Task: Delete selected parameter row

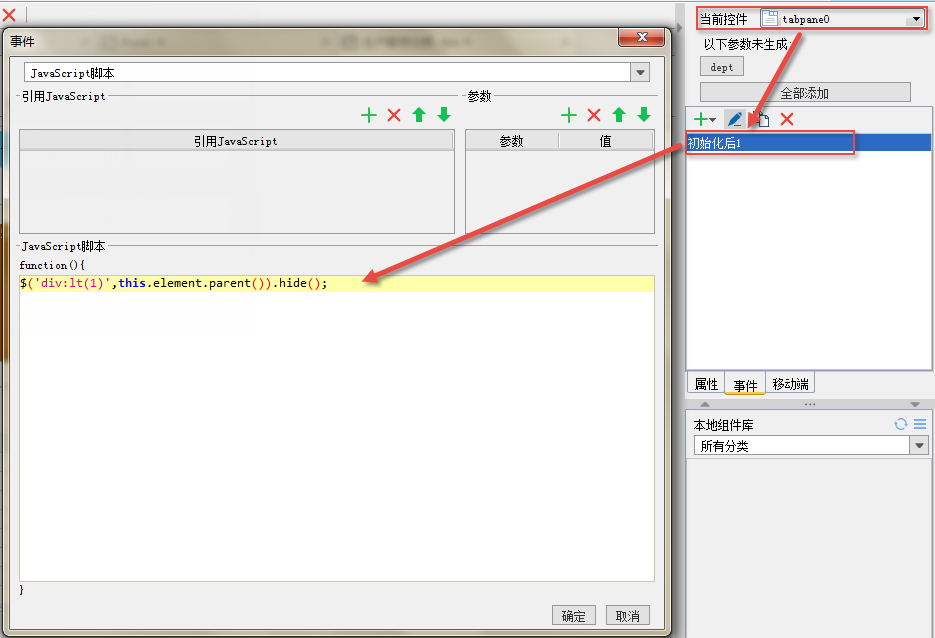Action: pos(594,115)
